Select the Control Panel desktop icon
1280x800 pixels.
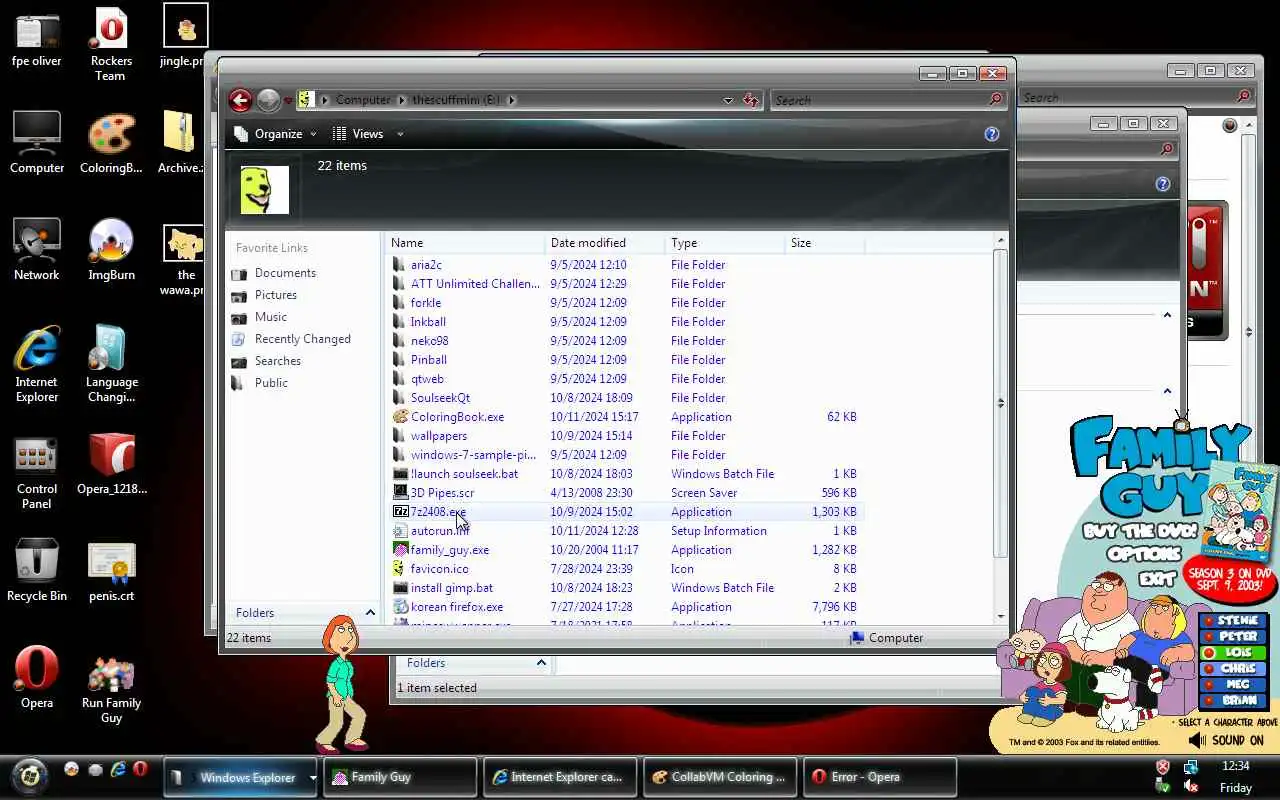pos(37,472)
